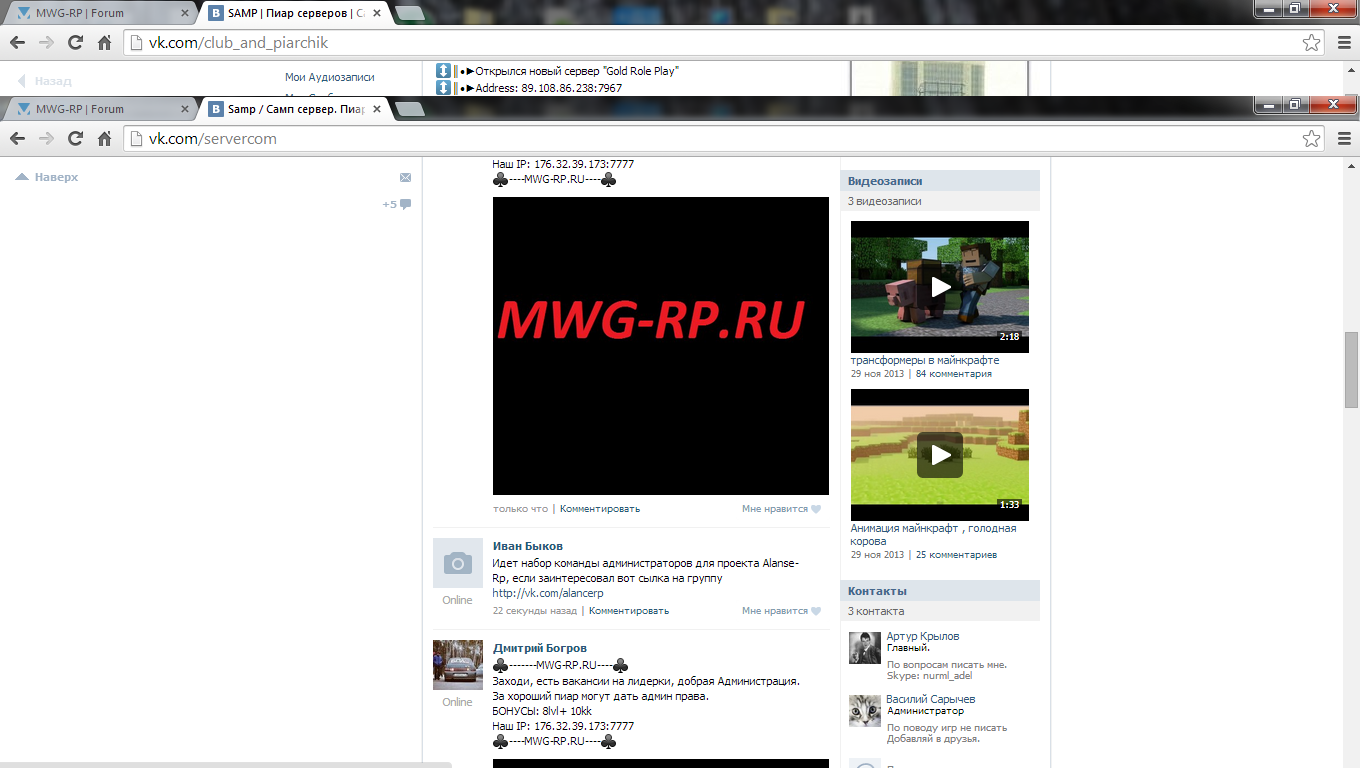Go back in front vk.com/servercom window
This screenshot has height=768, width=1360.
(17, 139)
